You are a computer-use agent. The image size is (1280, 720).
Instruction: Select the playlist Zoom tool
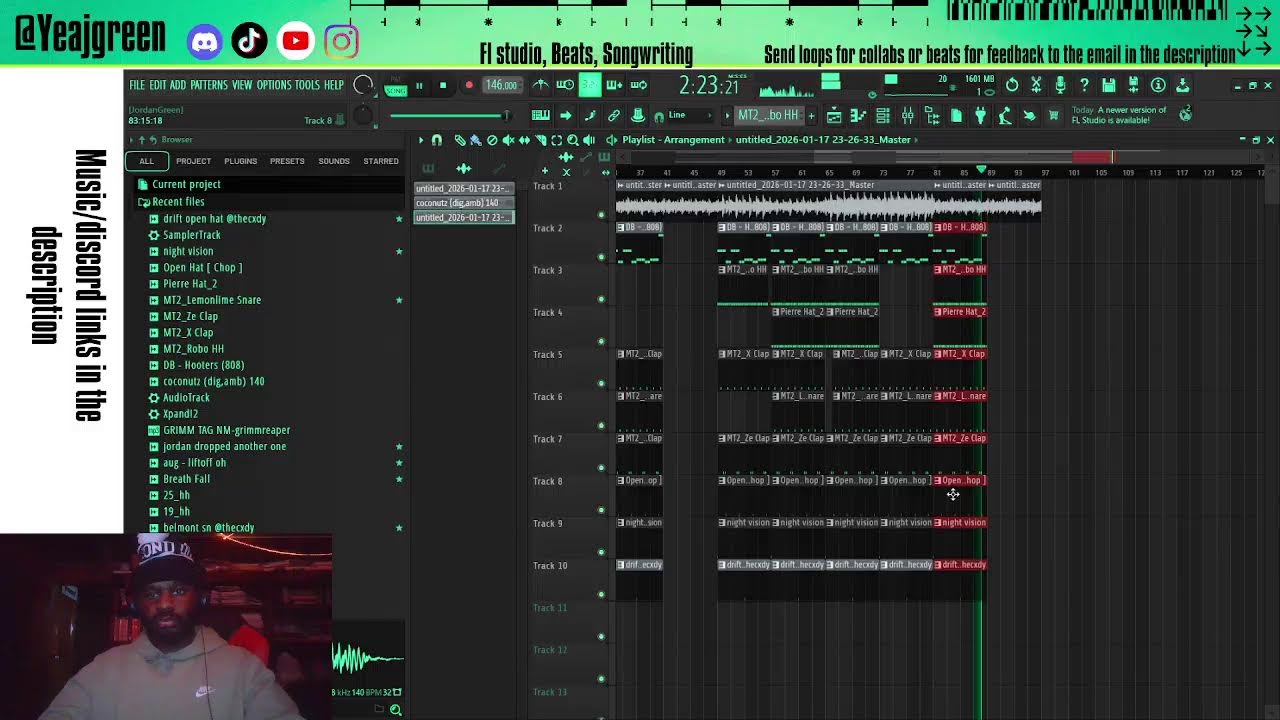pyautogui.click(x=573, y=140)
